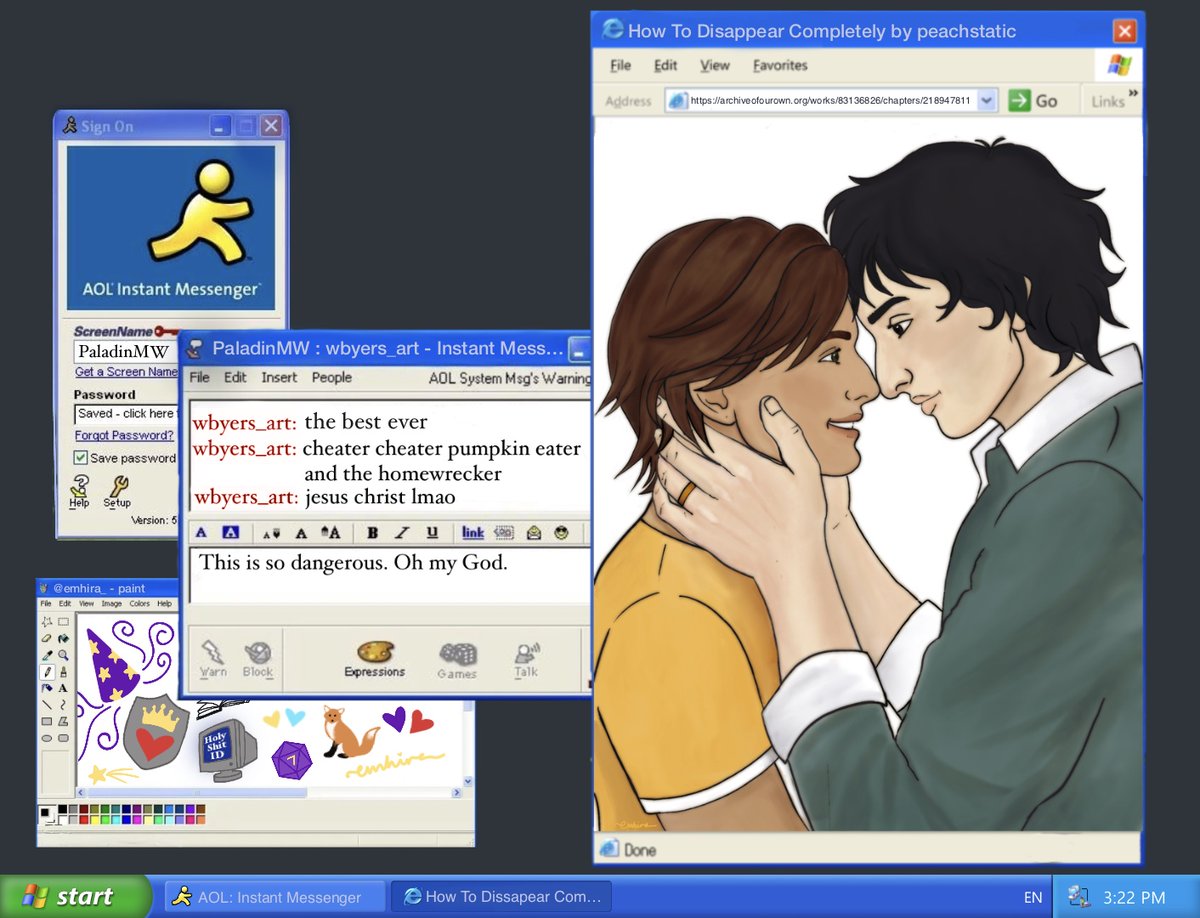The image size is (1200, 918).
Task: Open the Image menu in Paint
Action: [x=112, y=604]
